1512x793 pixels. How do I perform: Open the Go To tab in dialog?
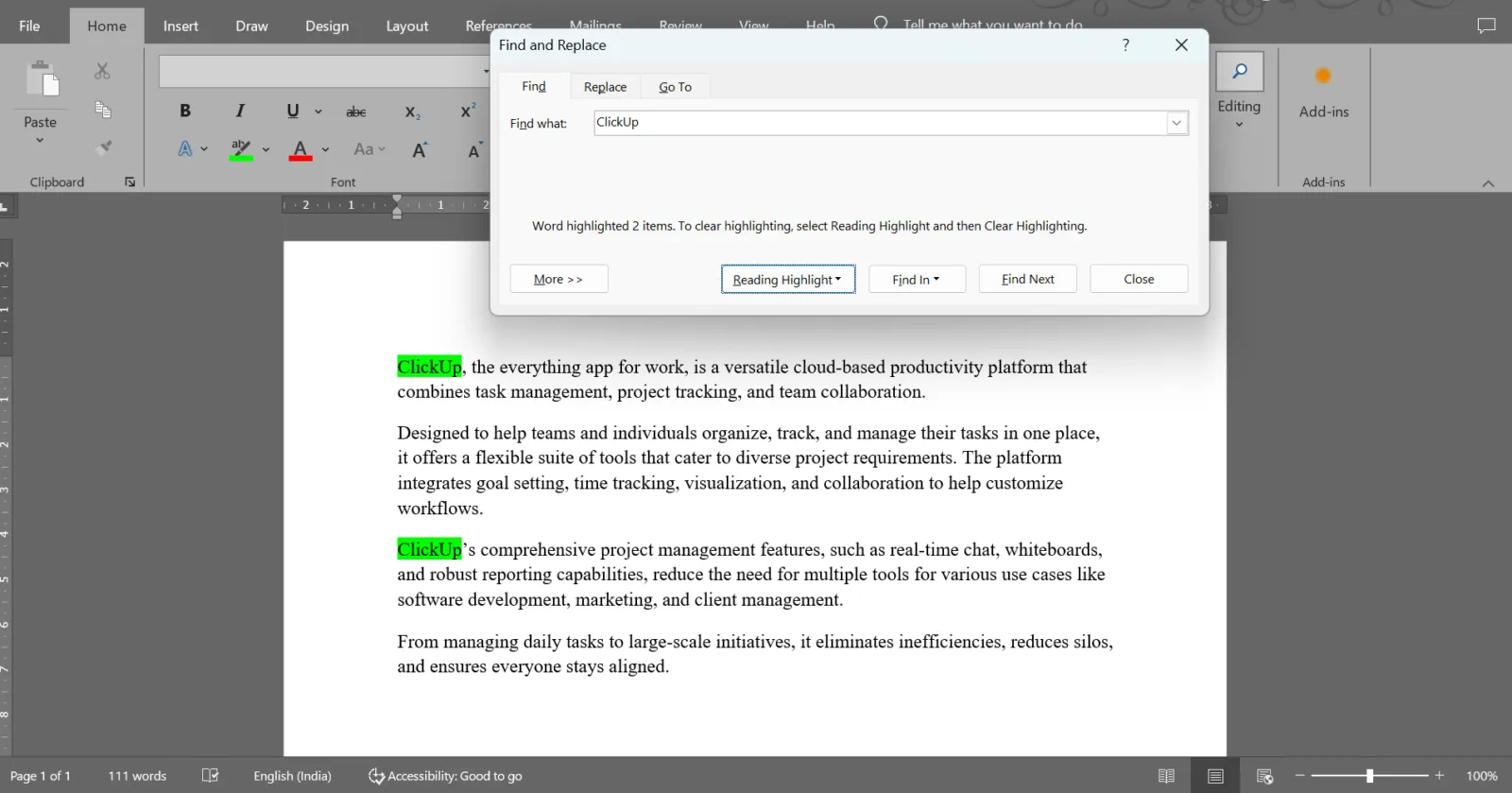(675, 86)
